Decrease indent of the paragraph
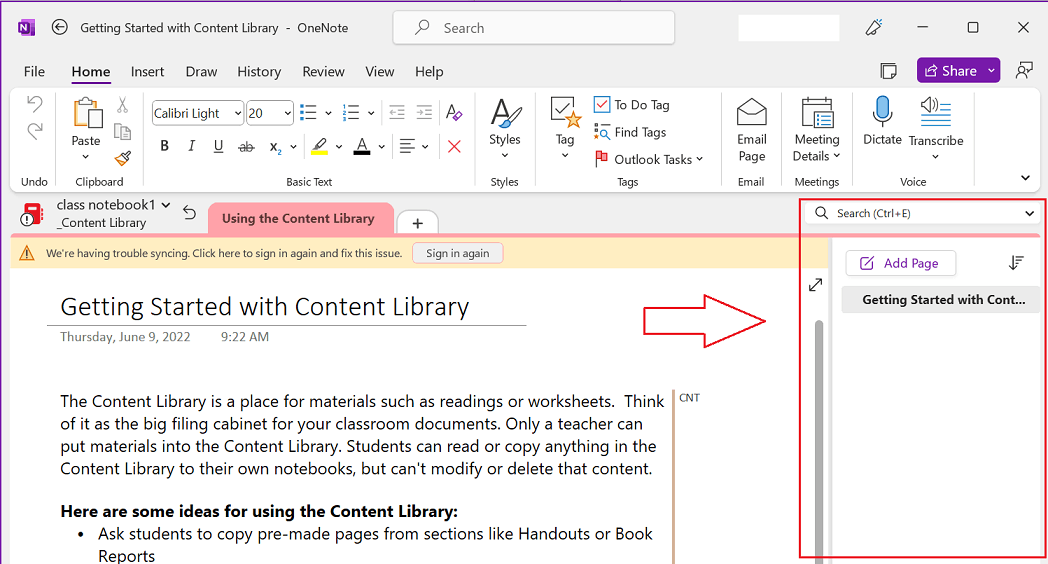 click(x=397, y=113)
